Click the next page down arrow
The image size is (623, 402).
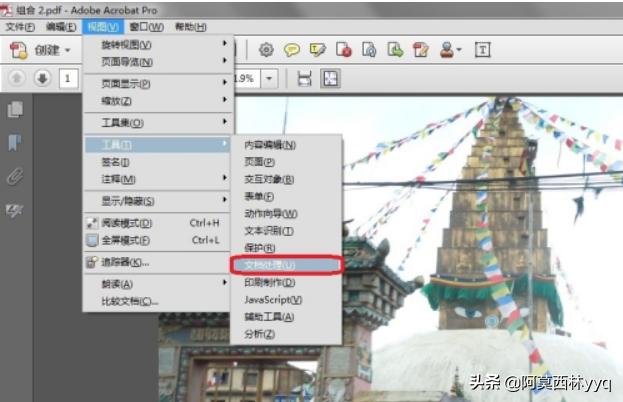click(42, 78)
